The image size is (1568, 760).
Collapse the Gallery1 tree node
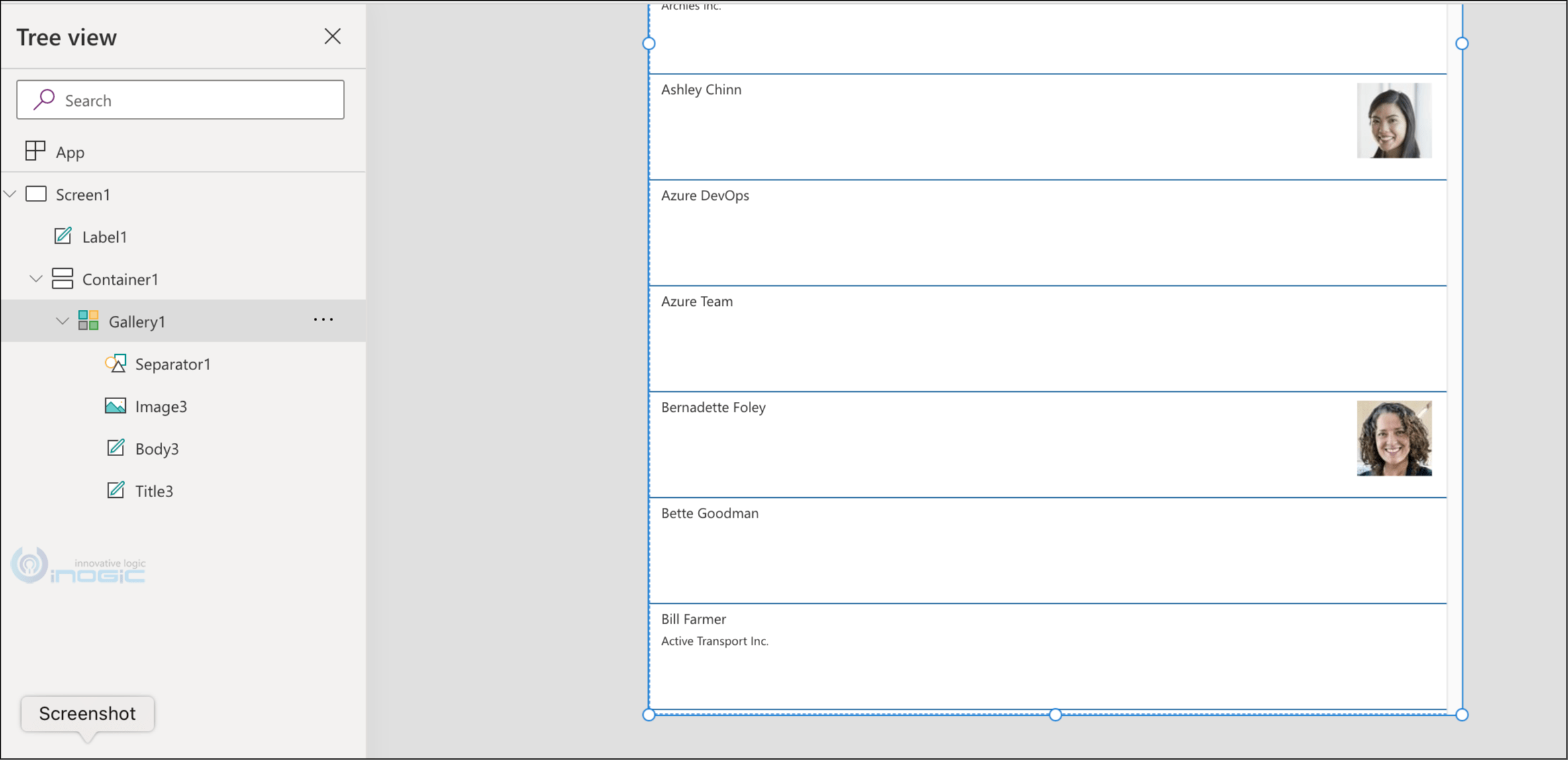click(x=63, y=320)
